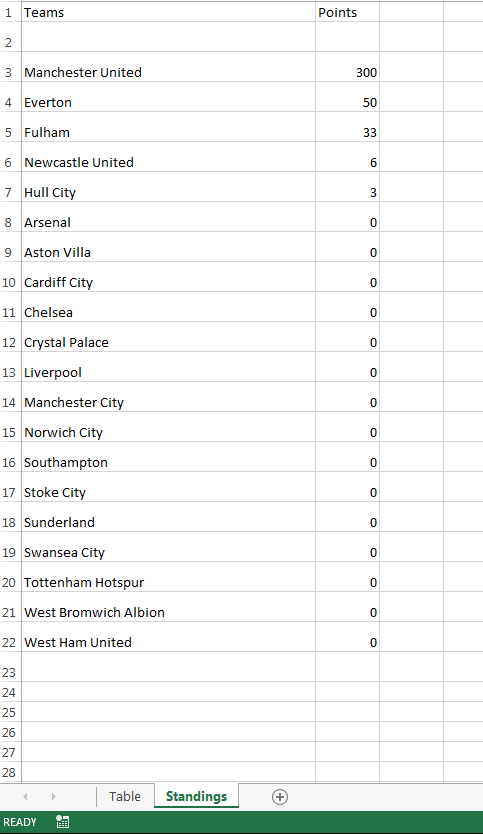Select the Standings sheet tab
The height and width of the screenshot is (834, 483).
(196, 796)
